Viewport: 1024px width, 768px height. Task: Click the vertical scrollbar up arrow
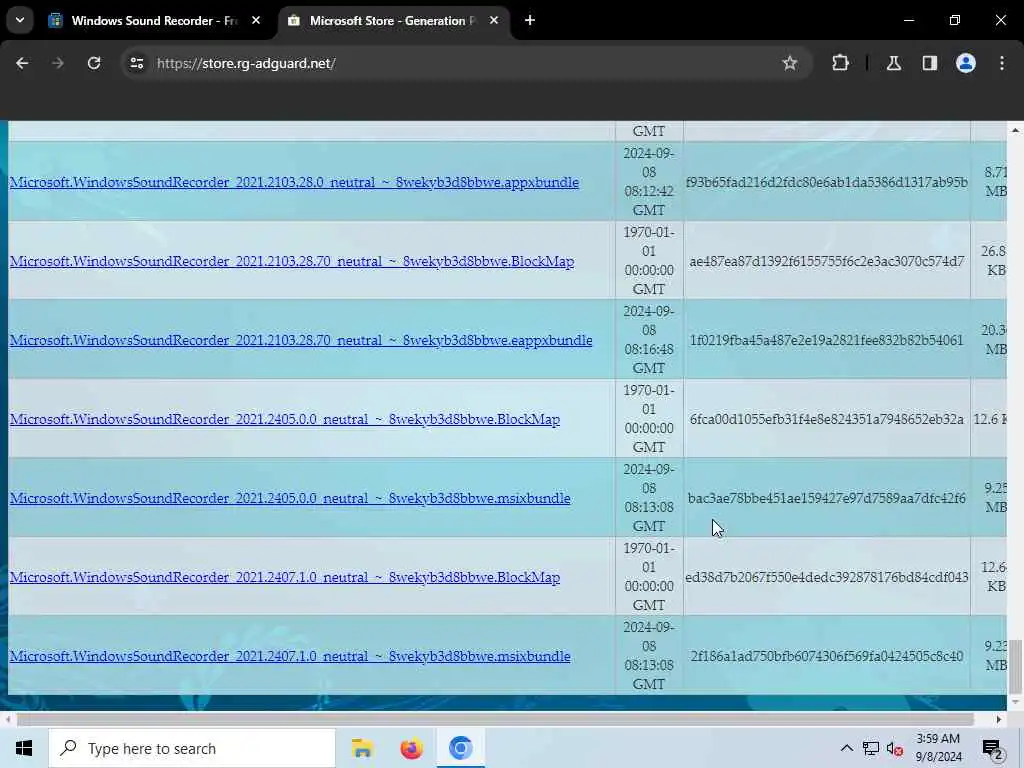point(1015,131)
